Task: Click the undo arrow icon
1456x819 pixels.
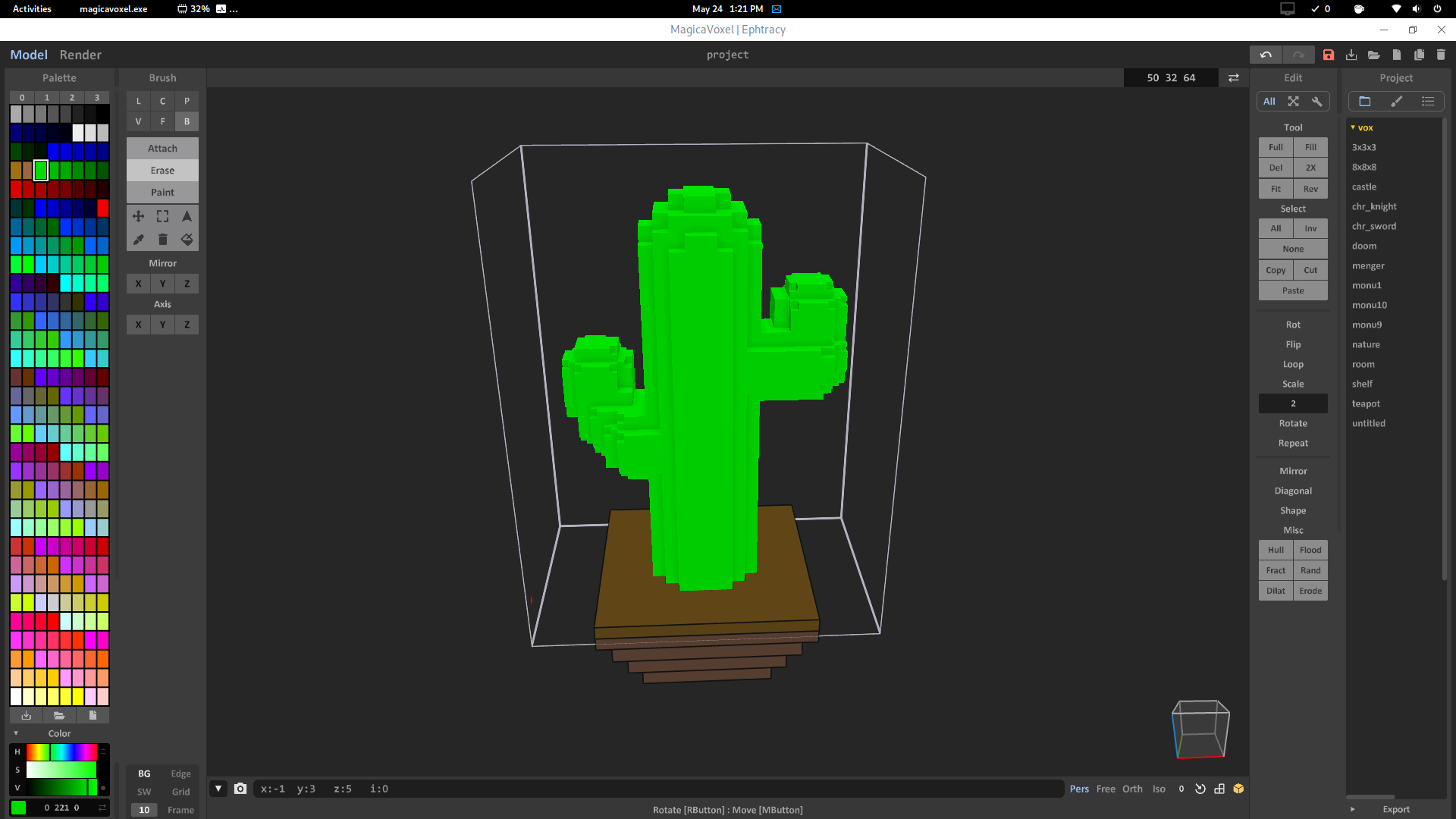Action: tap(1266, 55)
